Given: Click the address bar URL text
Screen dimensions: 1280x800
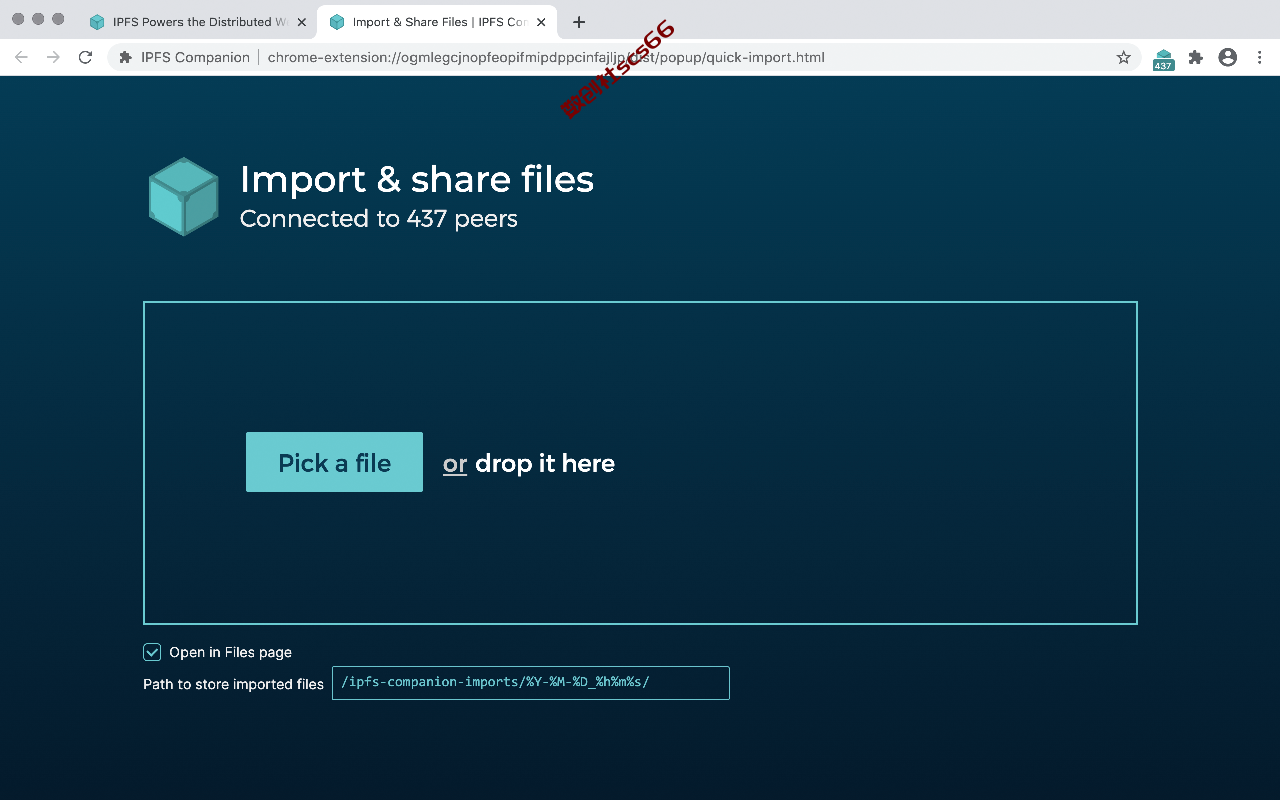Looking at the screenshot, I should [546, 57].
